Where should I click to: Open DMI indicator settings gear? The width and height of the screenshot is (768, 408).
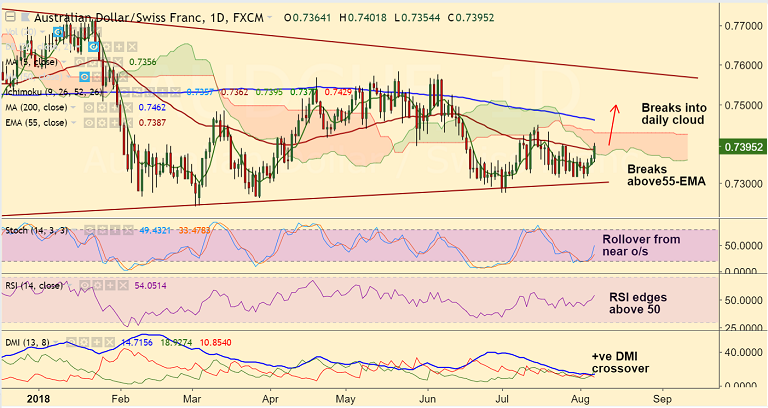(x=84, y=342)
